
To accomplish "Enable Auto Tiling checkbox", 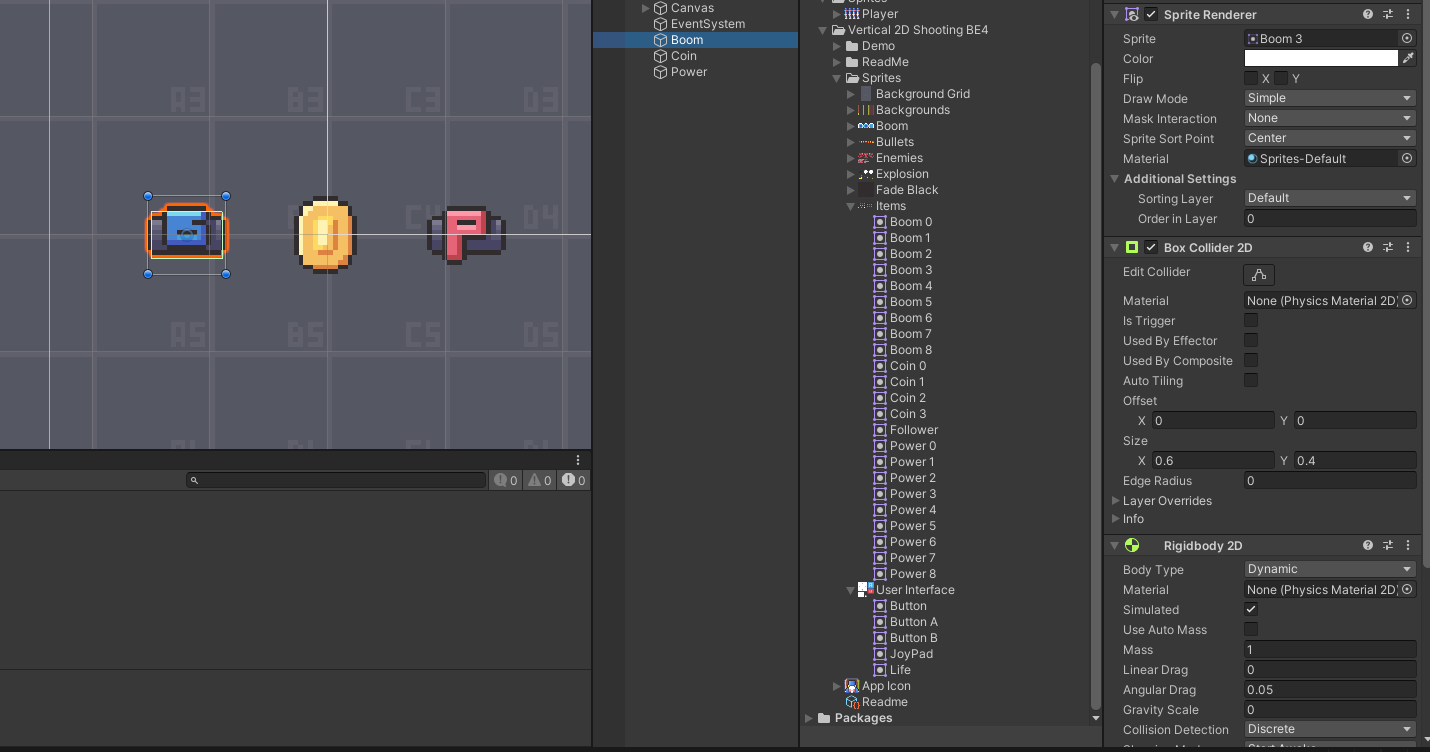I will [x=1251, y=380].
